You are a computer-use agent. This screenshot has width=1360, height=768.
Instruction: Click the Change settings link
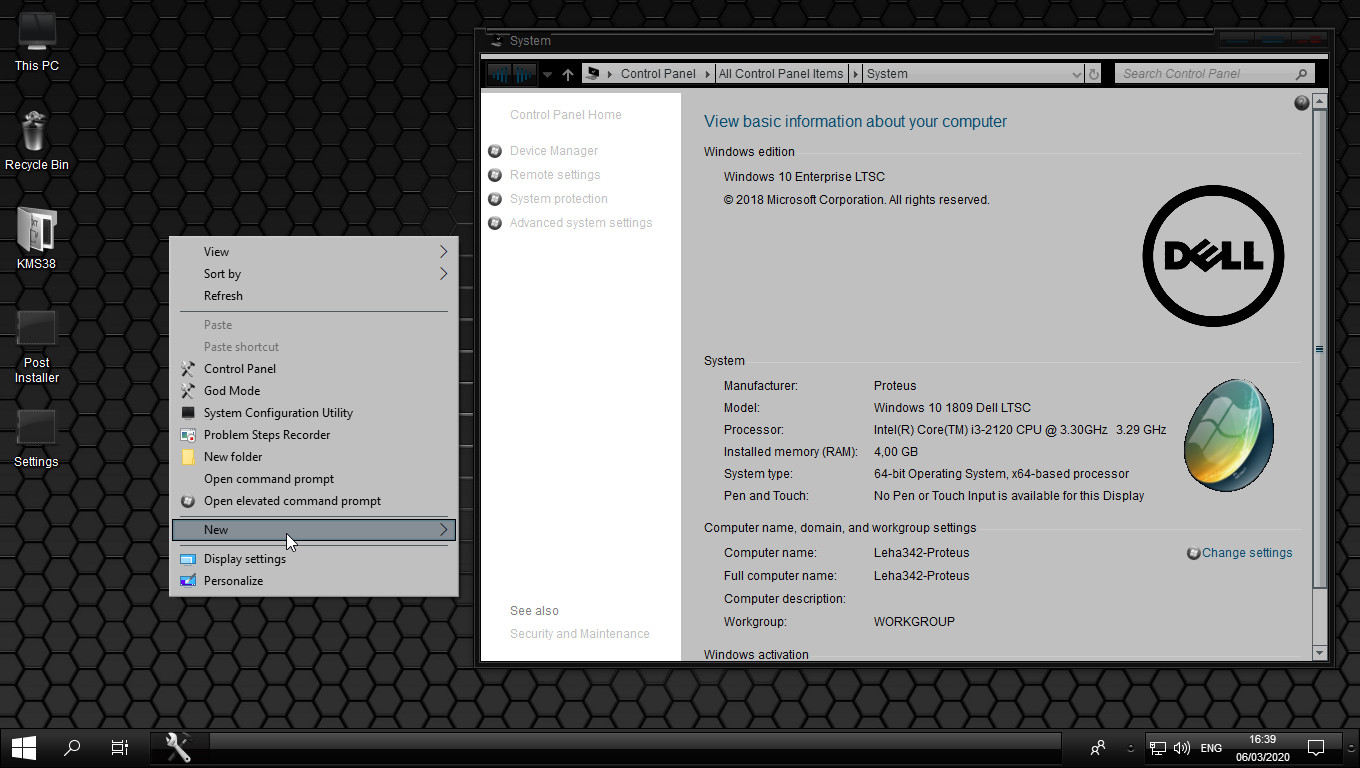pyautogui.click(x=1247, y=553)
